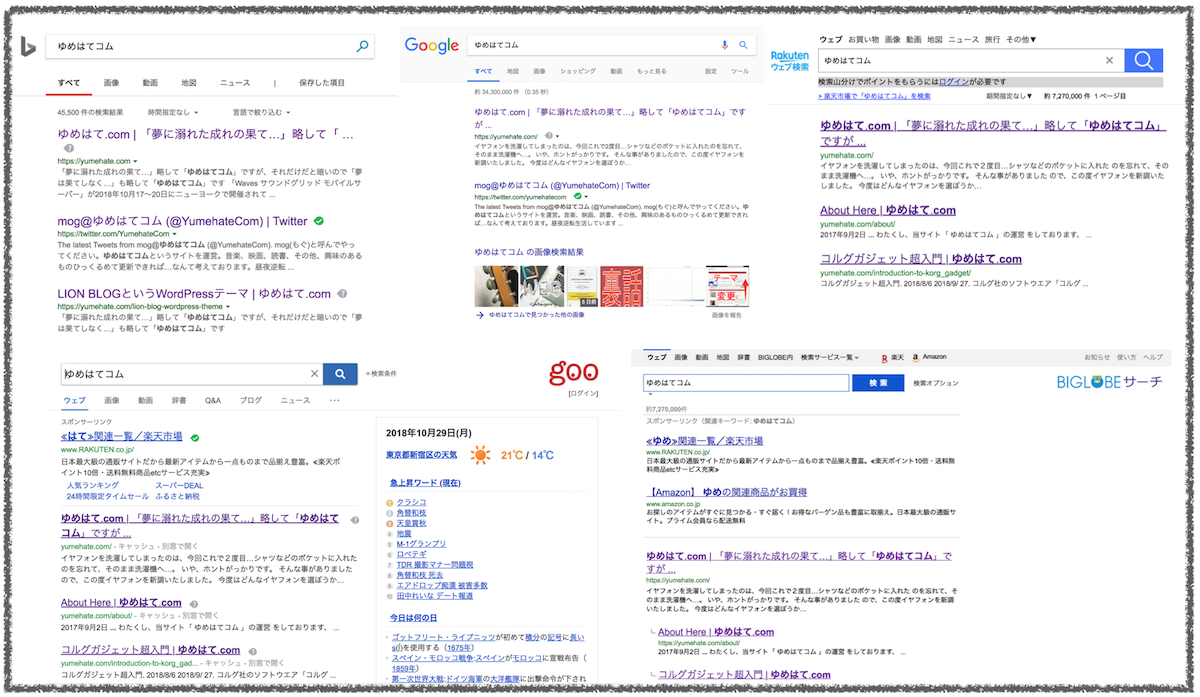Open BIGLOBE's 検索サービス一覧 dropdown
Viewport: 1200px width, 697px height.
830,357
